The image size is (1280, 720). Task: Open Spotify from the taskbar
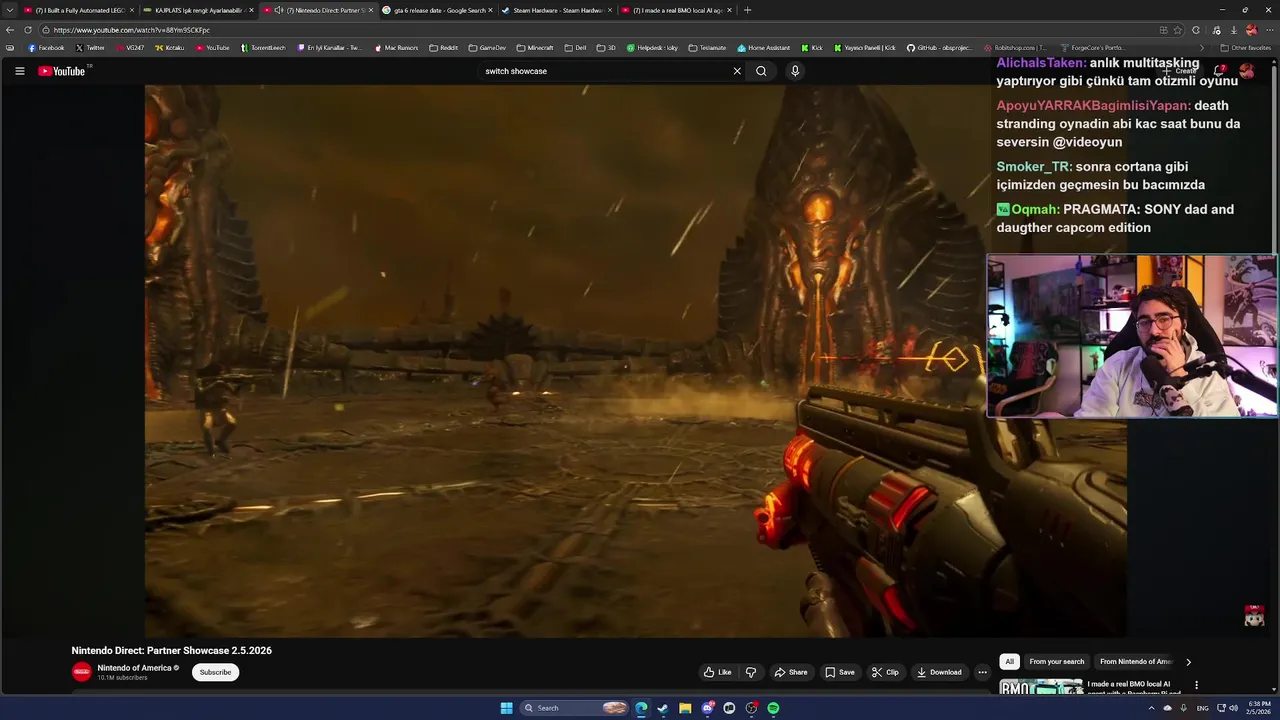click(x=773, y=708)
